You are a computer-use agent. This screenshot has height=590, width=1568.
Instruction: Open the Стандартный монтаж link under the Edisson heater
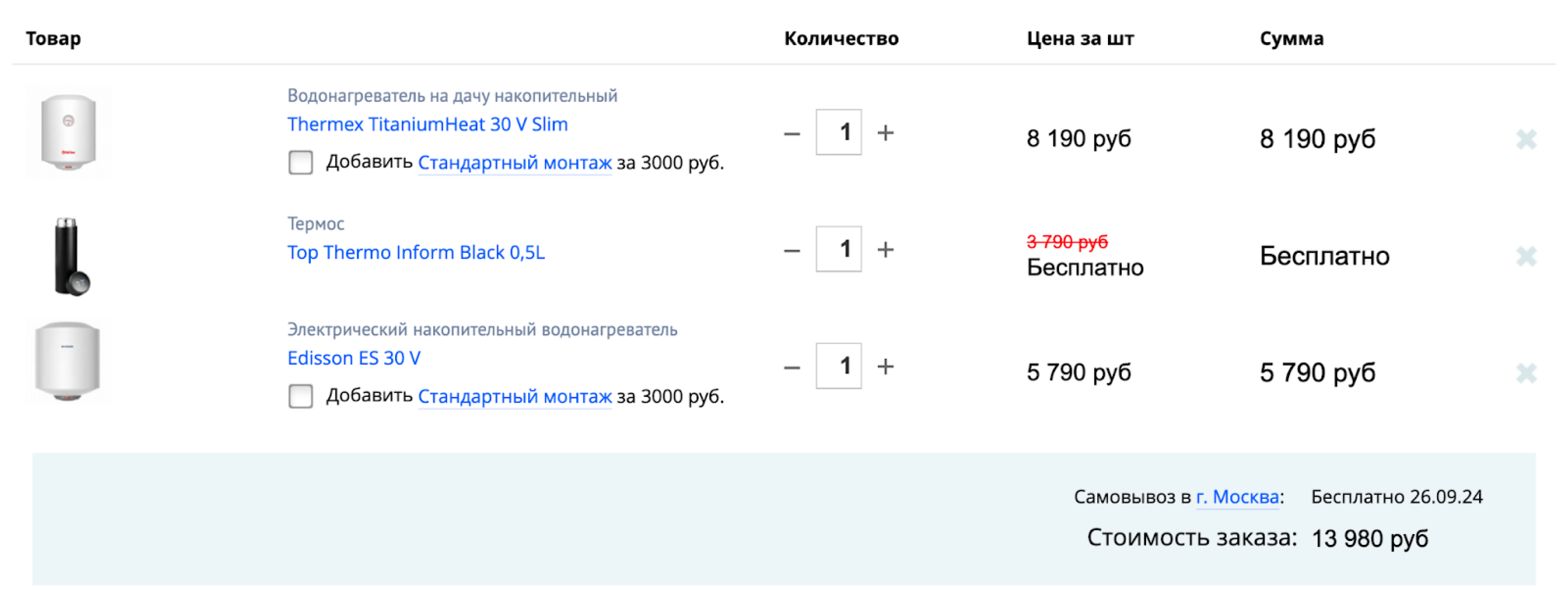click(x=514, y=397)
